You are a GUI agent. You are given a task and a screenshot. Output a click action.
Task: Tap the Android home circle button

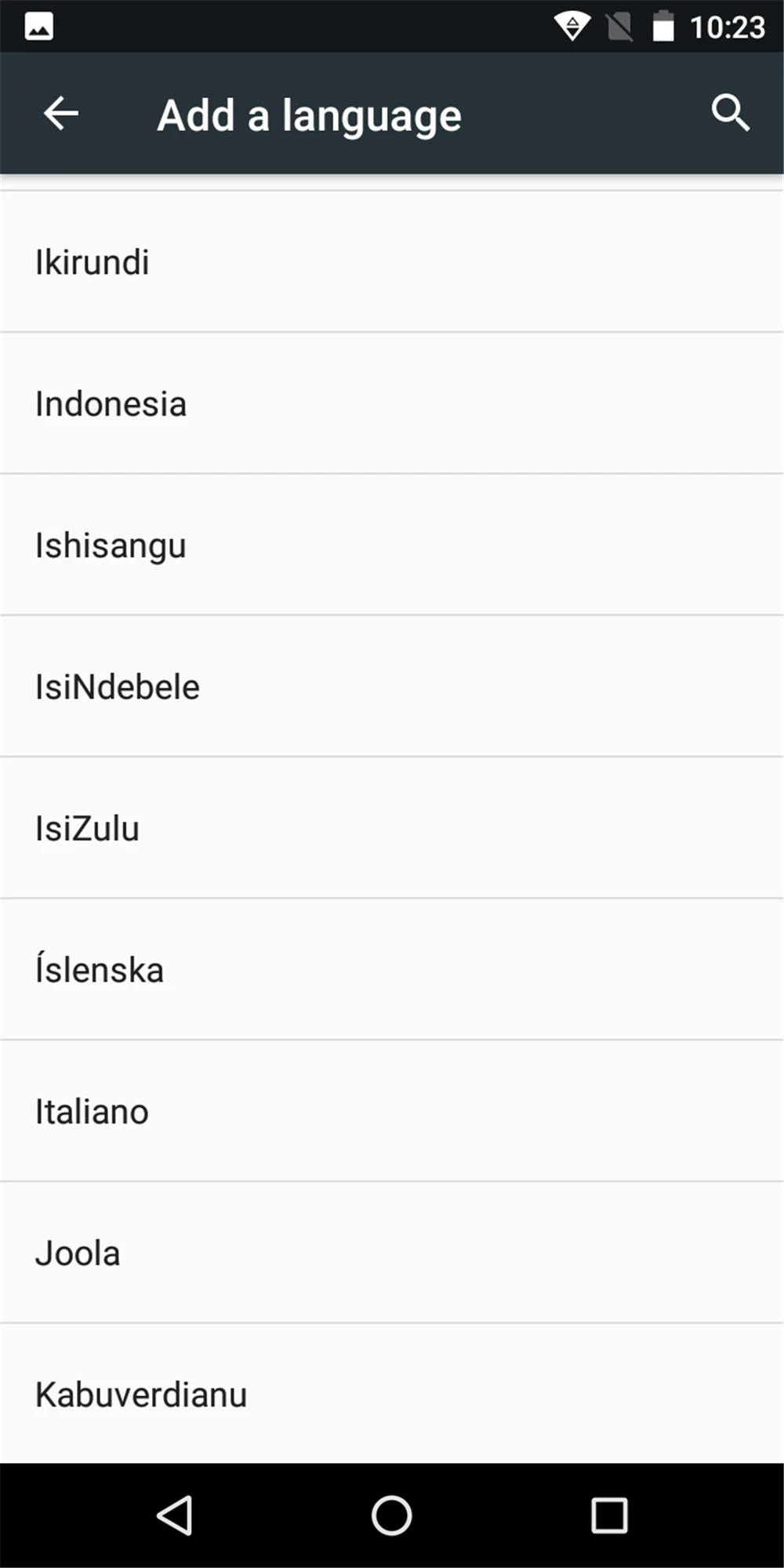391,1515
